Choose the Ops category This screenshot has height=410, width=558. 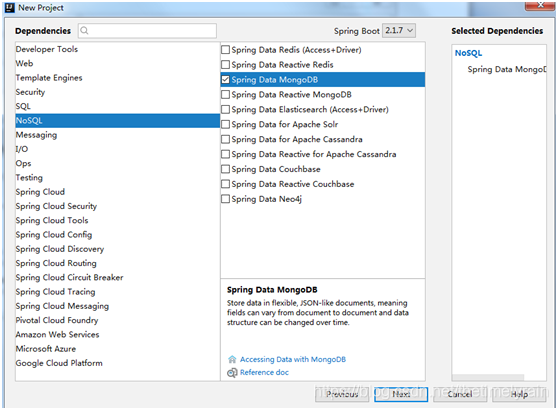pos(117,163)
